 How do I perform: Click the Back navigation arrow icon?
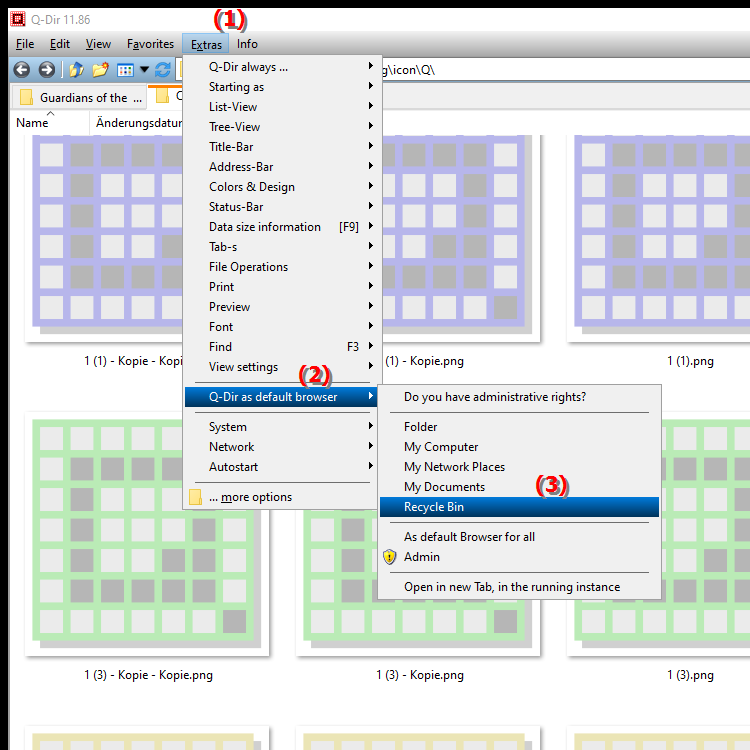pyautogui.click(x=22, y=70)
